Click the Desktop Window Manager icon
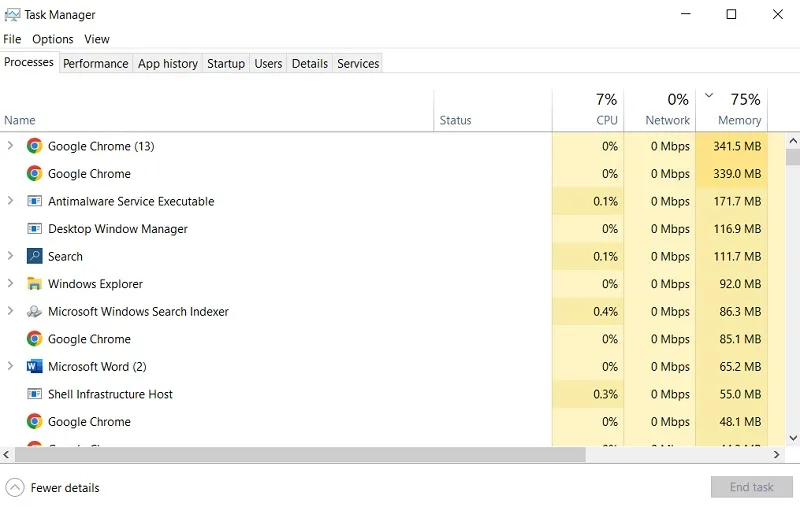 tap(34, 229)
